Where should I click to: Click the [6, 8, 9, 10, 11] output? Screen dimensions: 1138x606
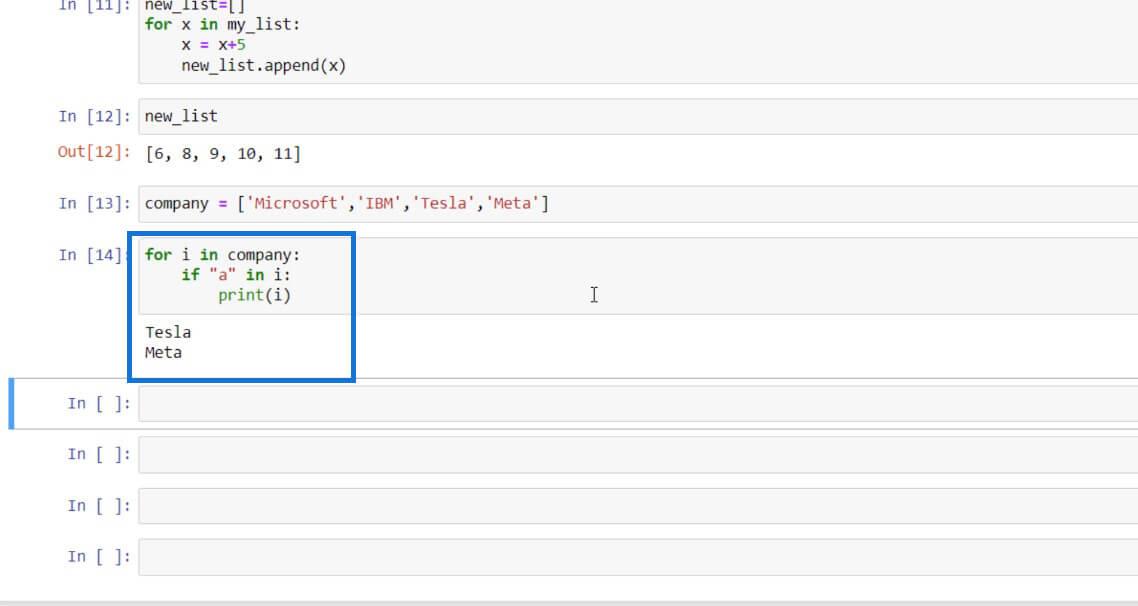(x=222, y=153)
